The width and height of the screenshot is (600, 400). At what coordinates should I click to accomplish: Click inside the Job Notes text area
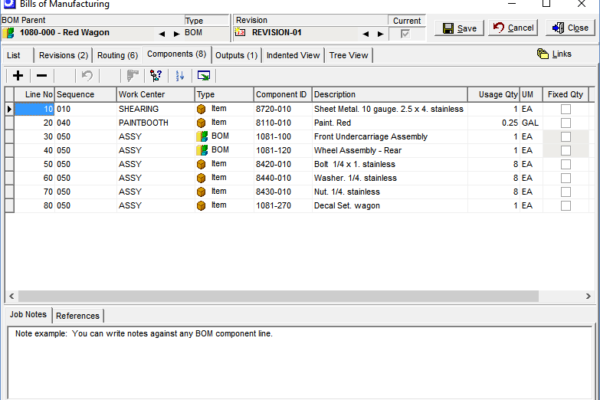click(300, 364)
